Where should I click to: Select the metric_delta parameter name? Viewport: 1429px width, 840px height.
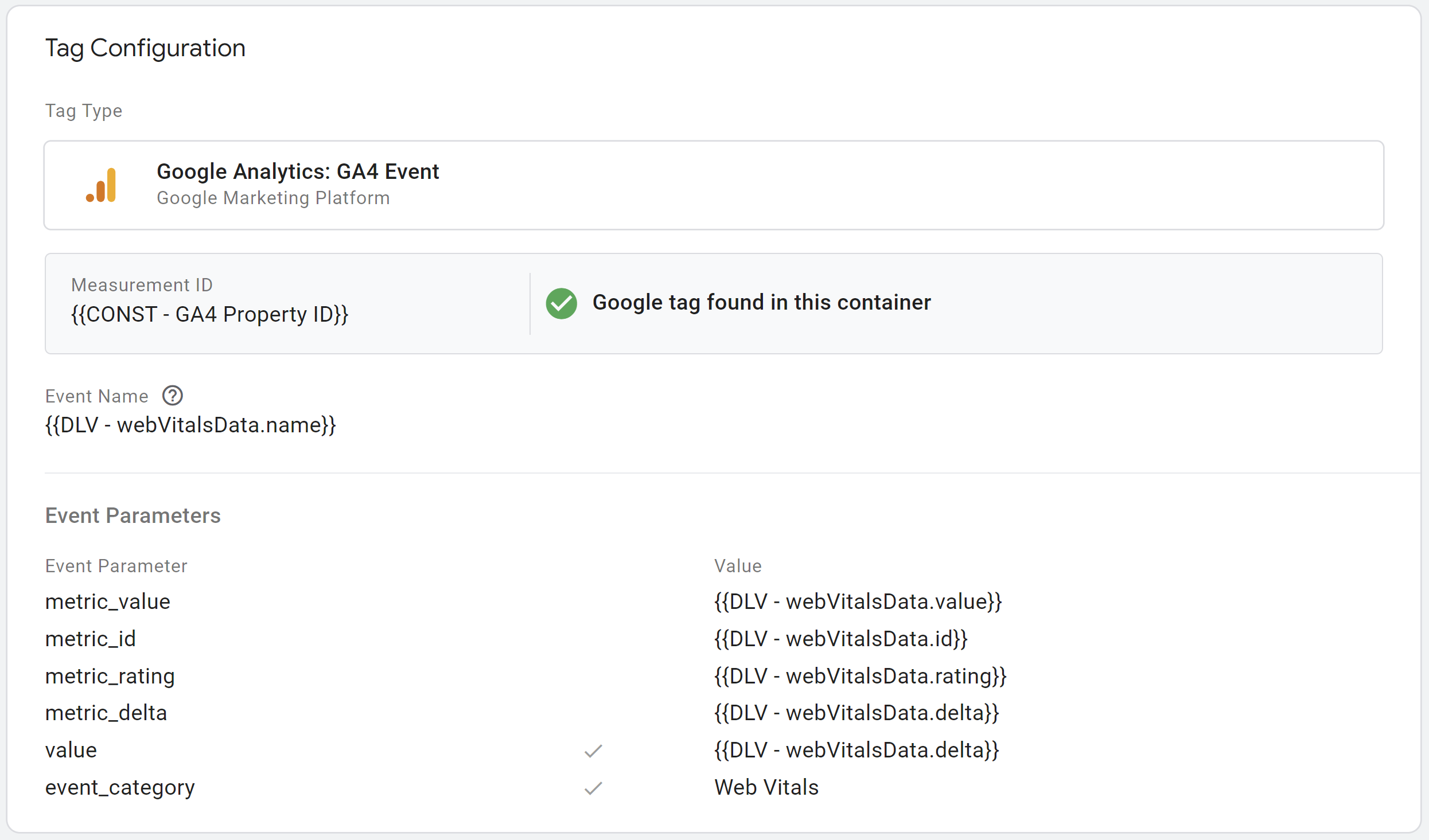click(106, 713)
